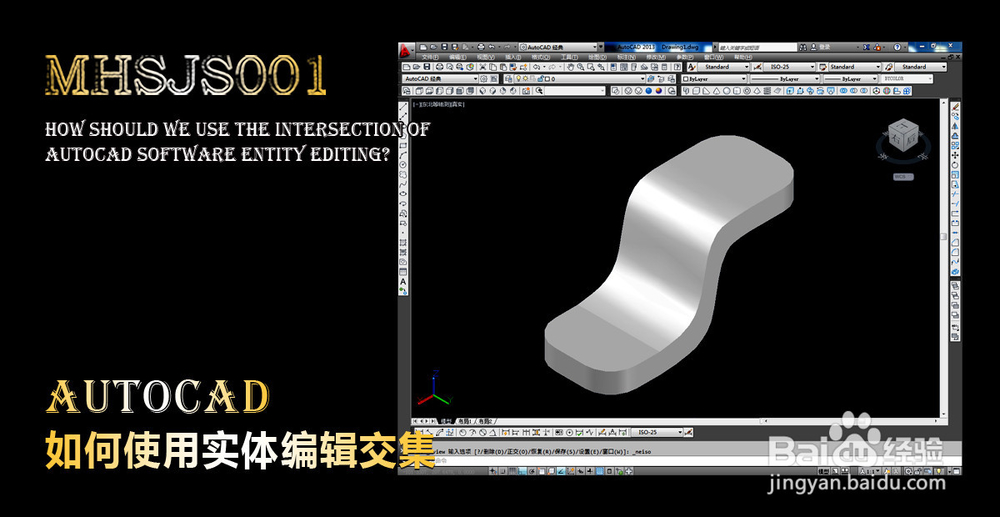Click the workspace settings gear icon

point(483,78)
